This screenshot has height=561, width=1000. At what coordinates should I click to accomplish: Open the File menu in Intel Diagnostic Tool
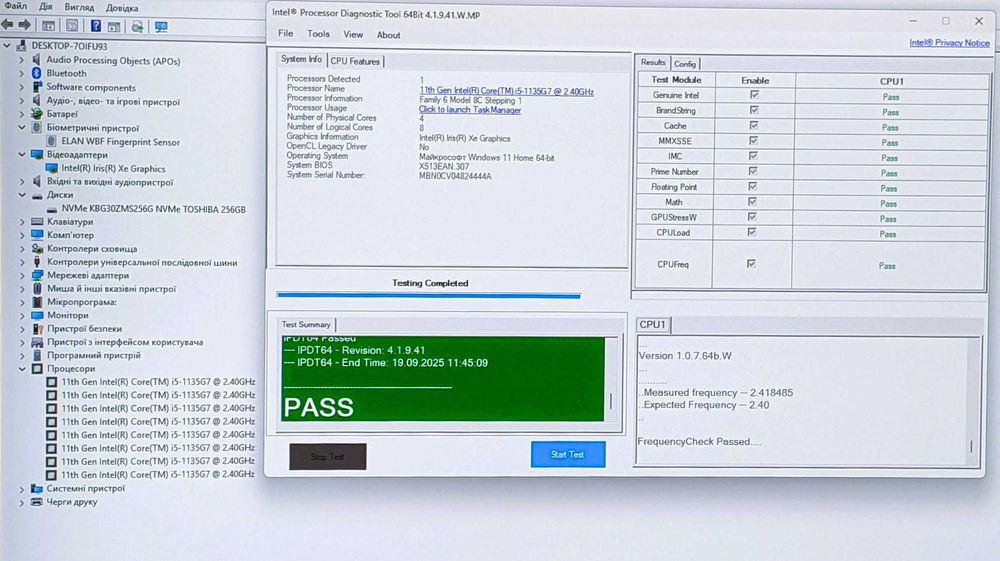click(x=285, y=33)
